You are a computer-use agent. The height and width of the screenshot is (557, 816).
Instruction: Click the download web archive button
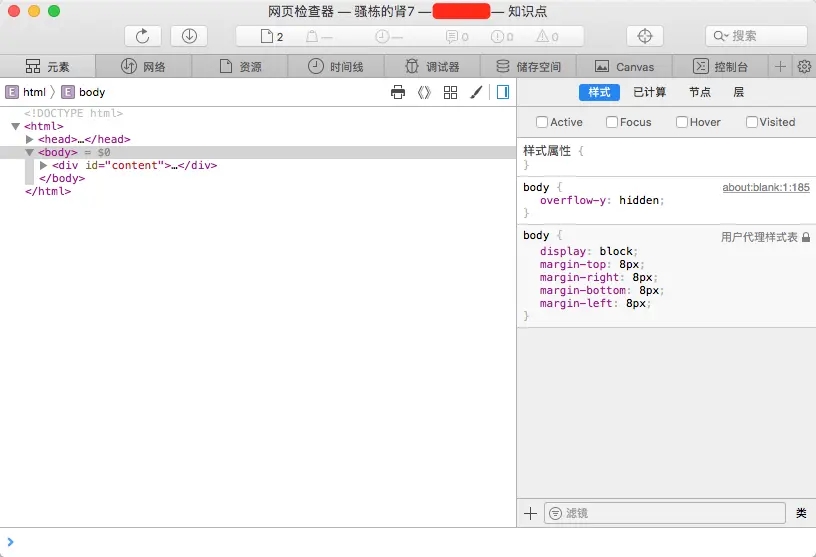(189, 36)
